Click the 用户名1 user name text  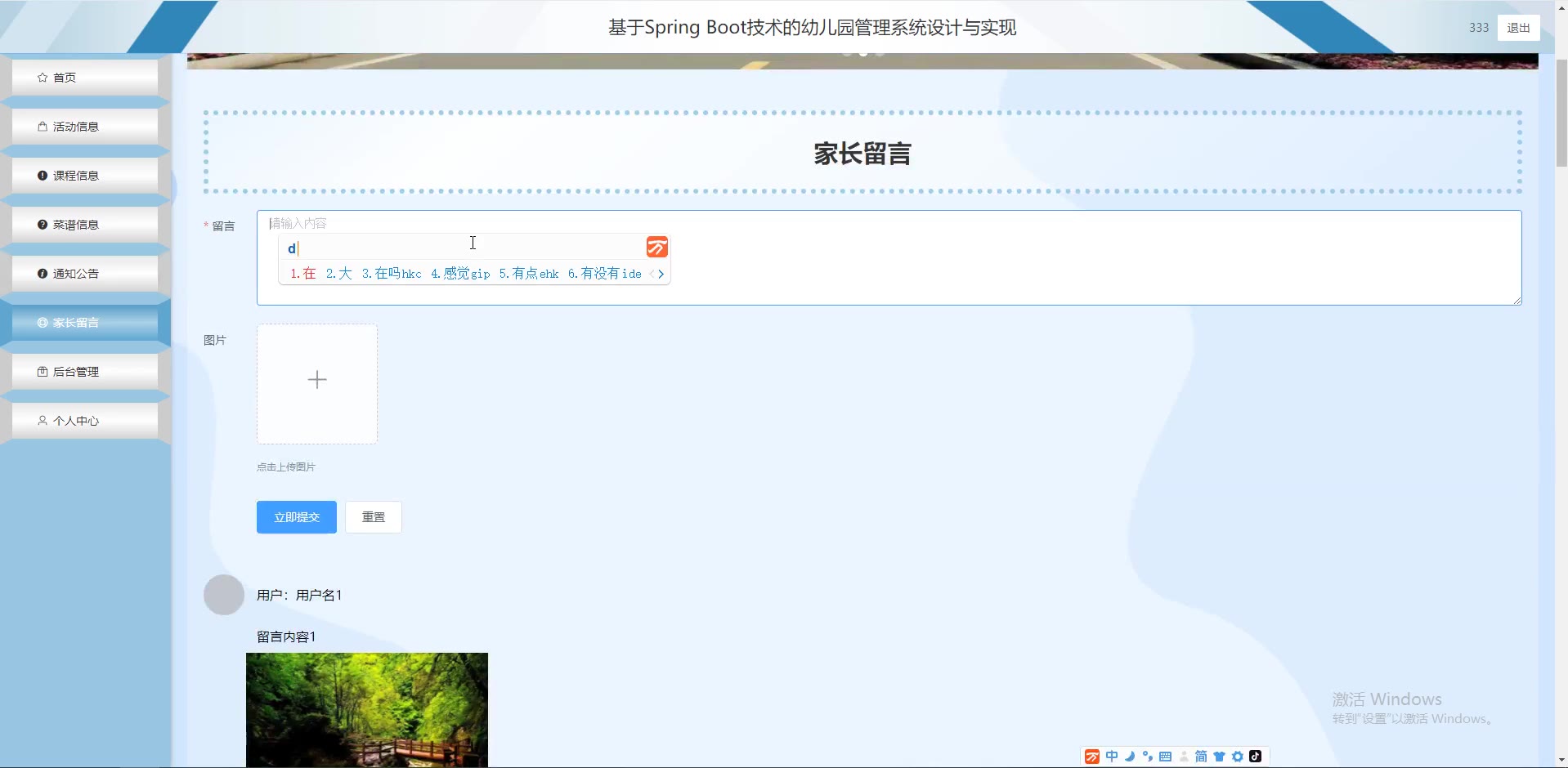pyautogui.click(x=319, y=595)
